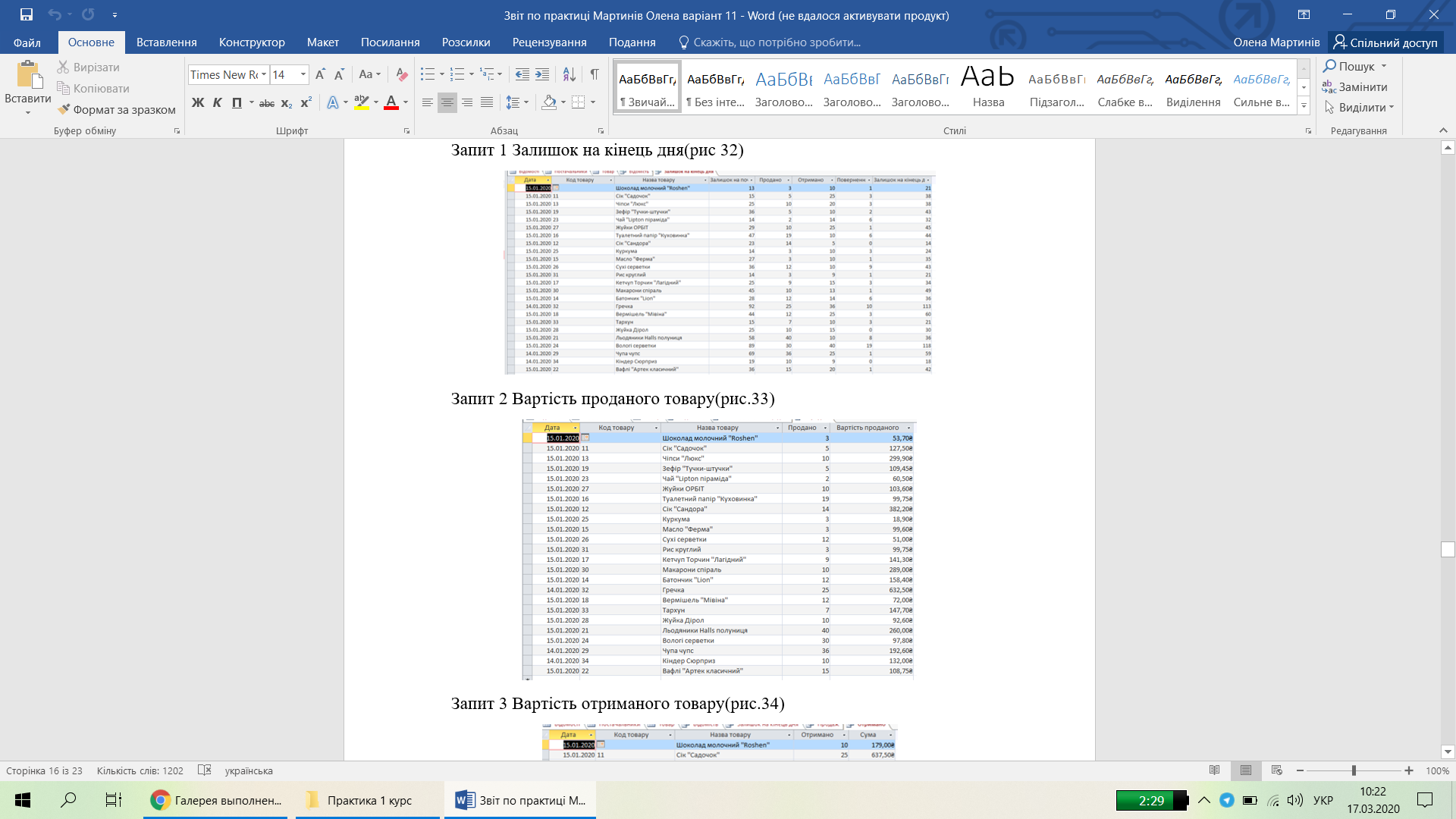
Task: Click the Save icon in the title bar
Action: pyautogui.click(x=27, y=14)
